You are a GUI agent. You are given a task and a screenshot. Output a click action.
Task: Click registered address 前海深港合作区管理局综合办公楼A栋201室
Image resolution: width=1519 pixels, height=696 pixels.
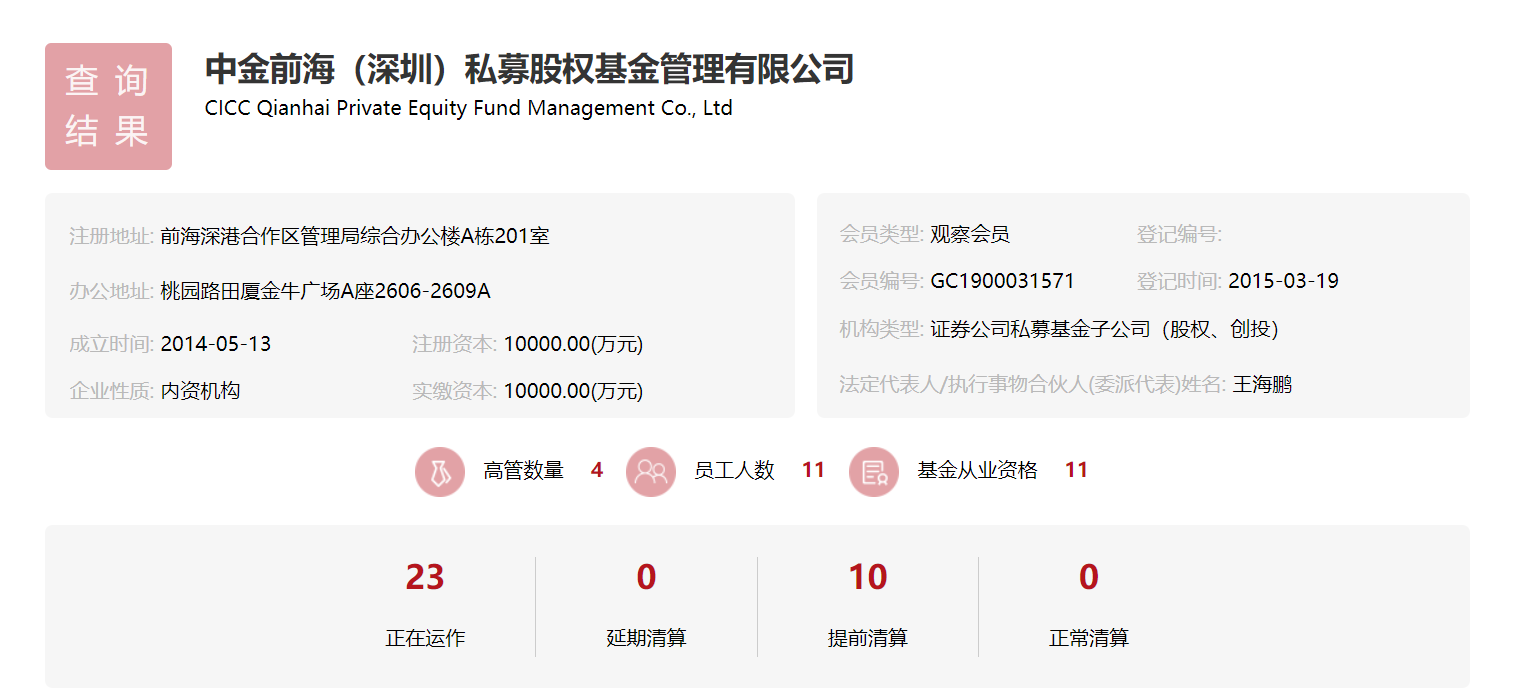point(355,236)
